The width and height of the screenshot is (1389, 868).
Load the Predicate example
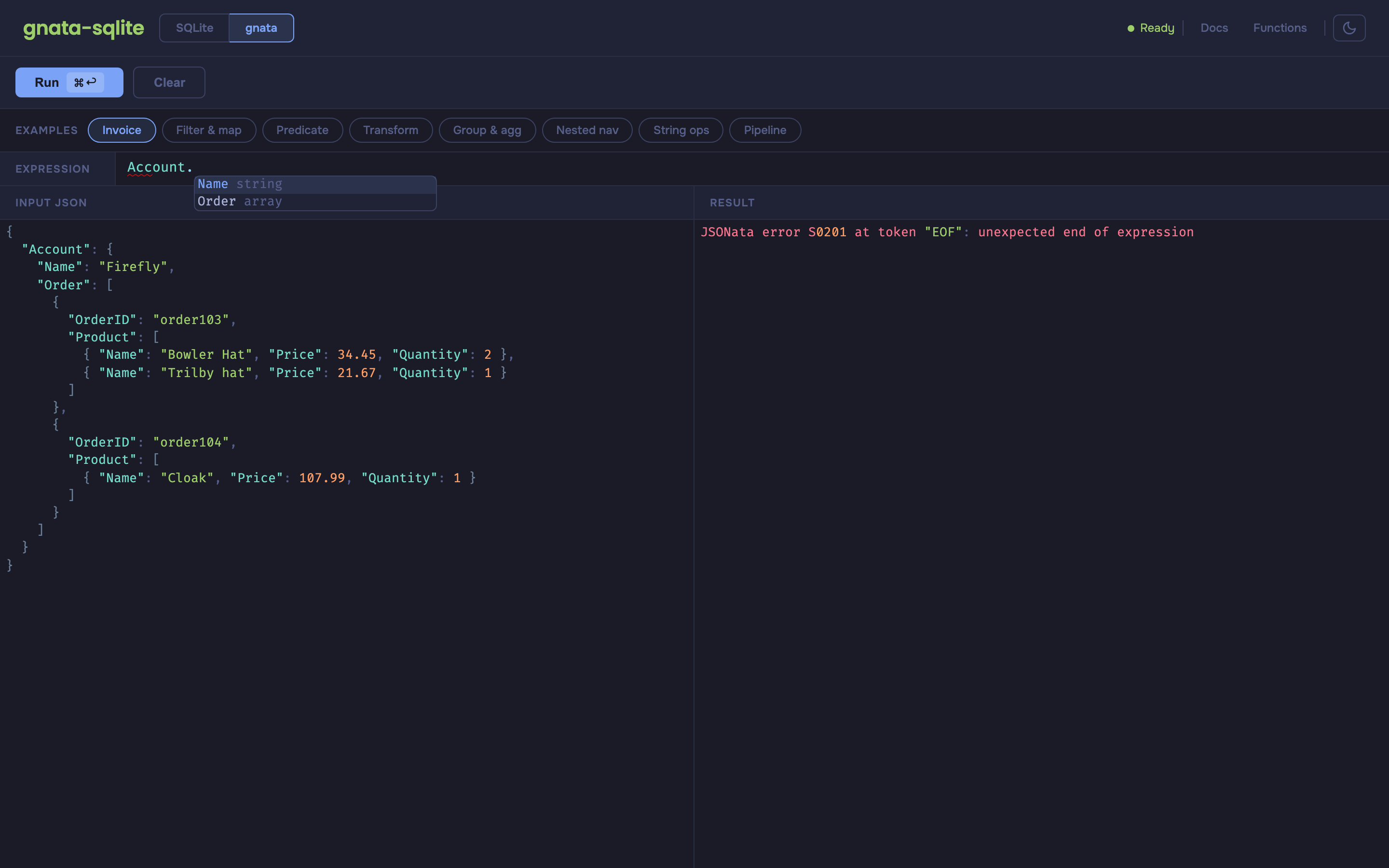click(x=302, y=130)
